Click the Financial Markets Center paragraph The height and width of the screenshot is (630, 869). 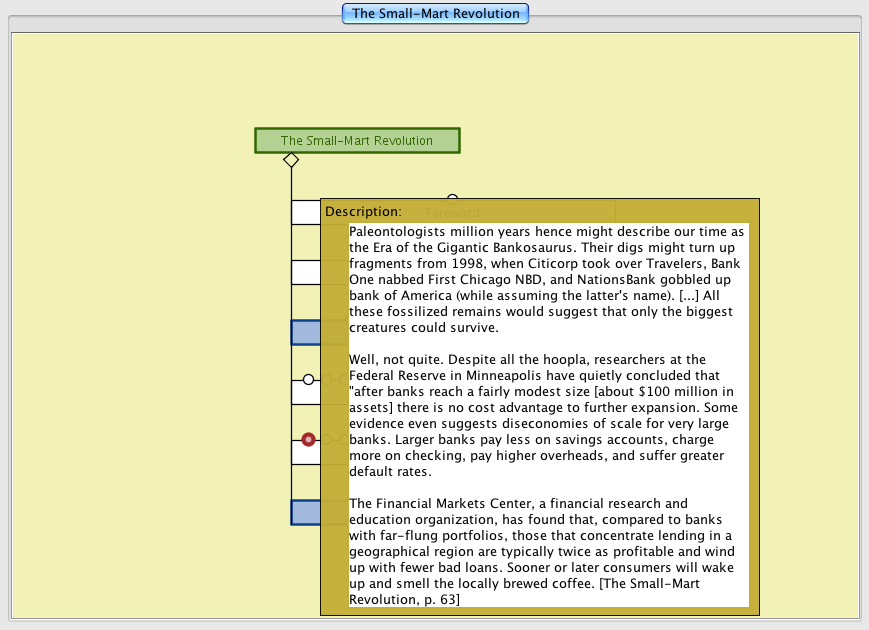(548, 551)
